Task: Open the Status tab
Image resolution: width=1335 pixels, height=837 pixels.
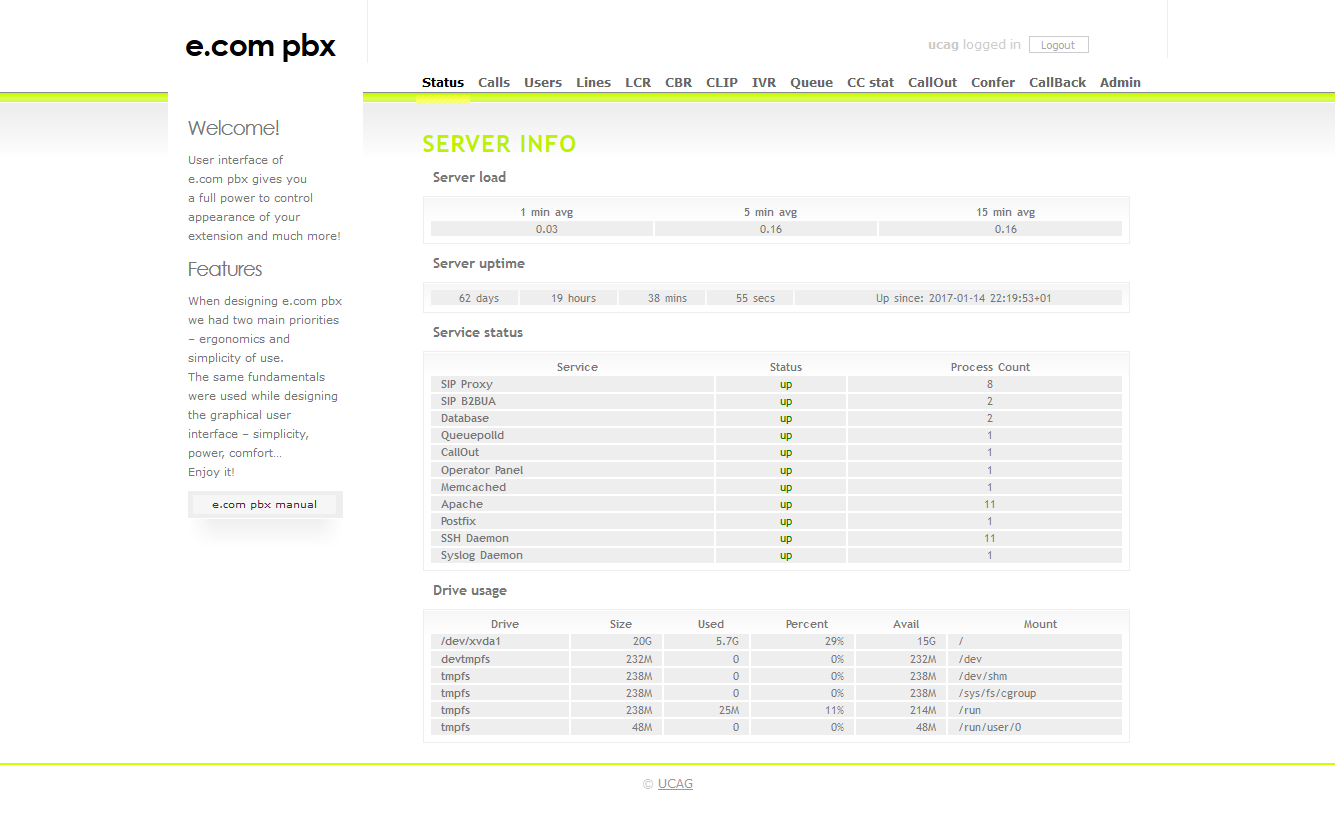Action: tap(443, 83)
